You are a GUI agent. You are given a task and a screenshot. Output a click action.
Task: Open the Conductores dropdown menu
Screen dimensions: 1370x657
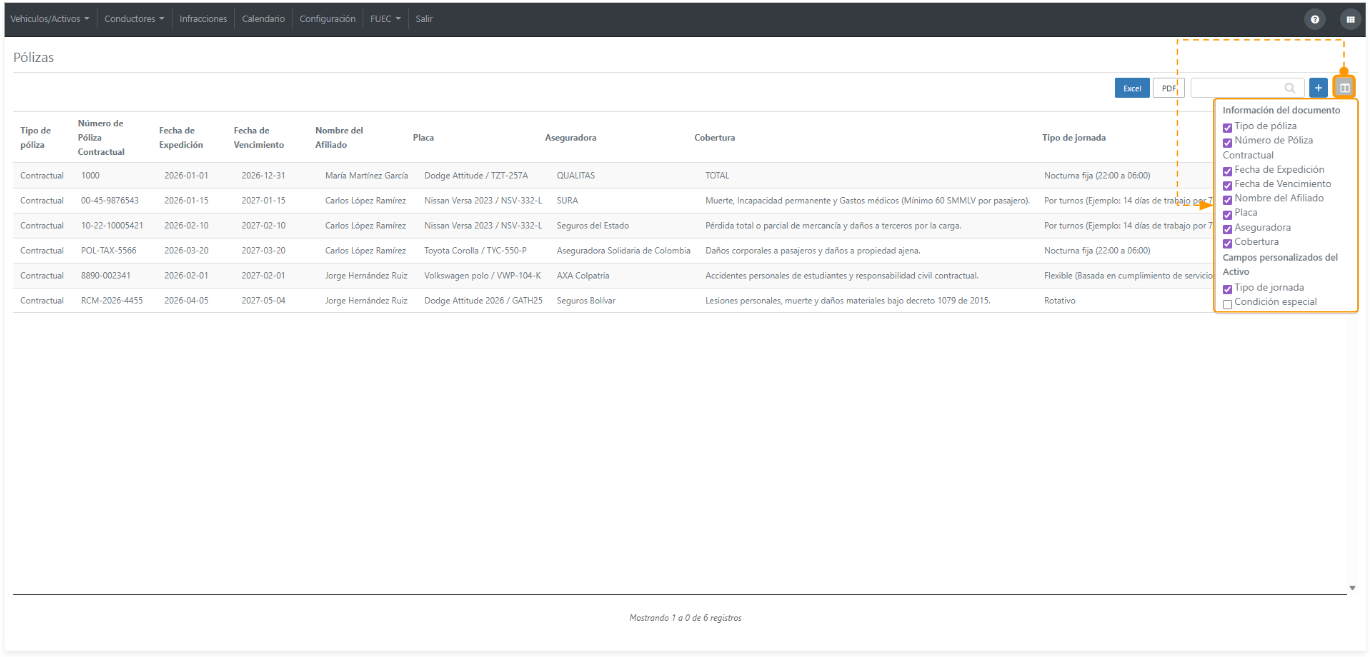click(134, 19)
